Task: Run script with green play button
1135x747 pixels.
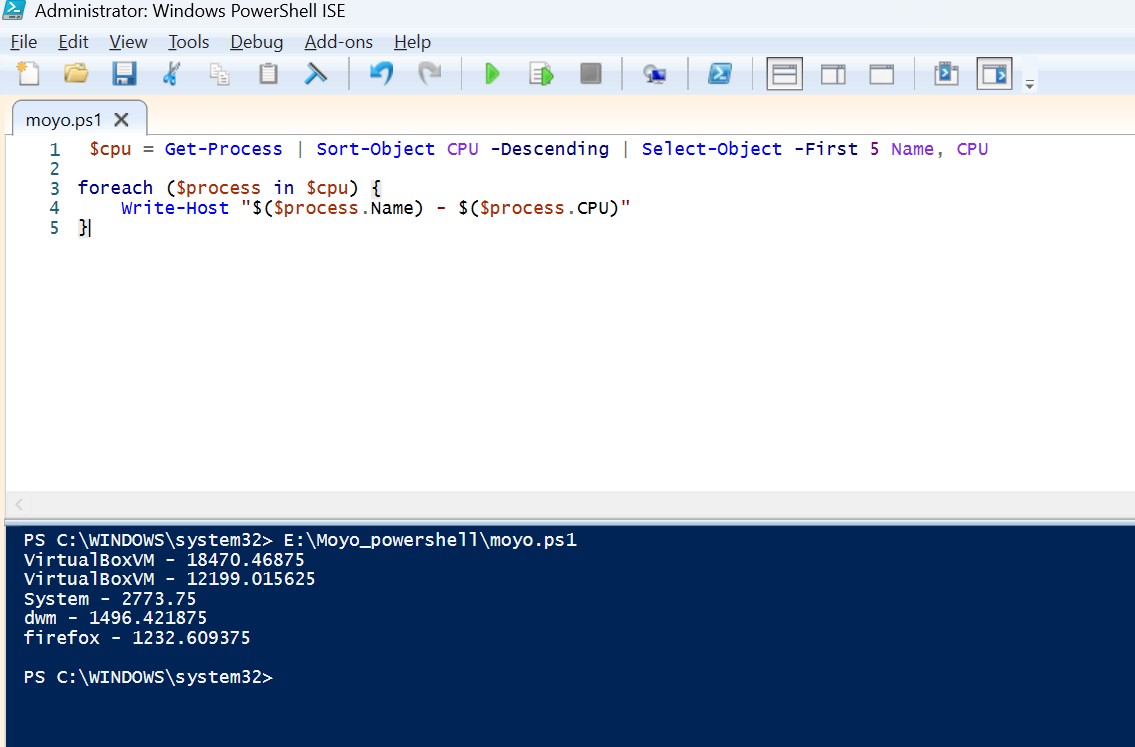Action: pos(492,74)
